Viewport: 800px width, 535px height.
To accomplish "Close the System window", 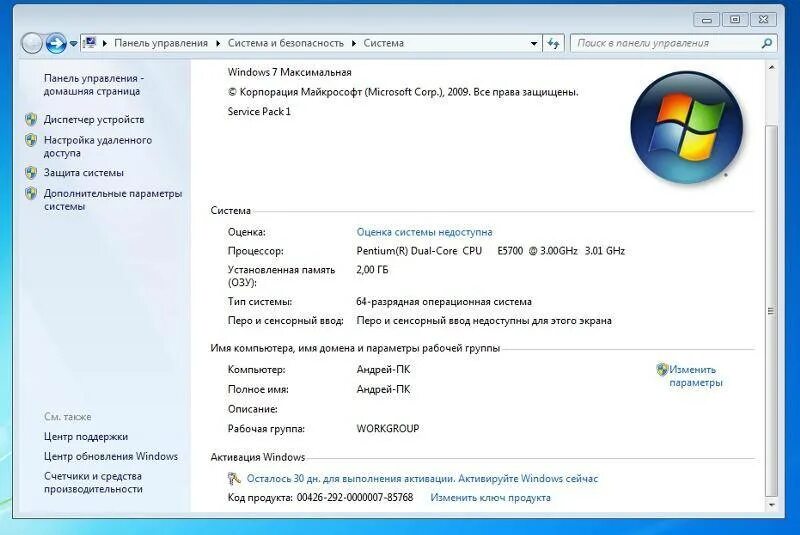I will (x=763, y=20).
